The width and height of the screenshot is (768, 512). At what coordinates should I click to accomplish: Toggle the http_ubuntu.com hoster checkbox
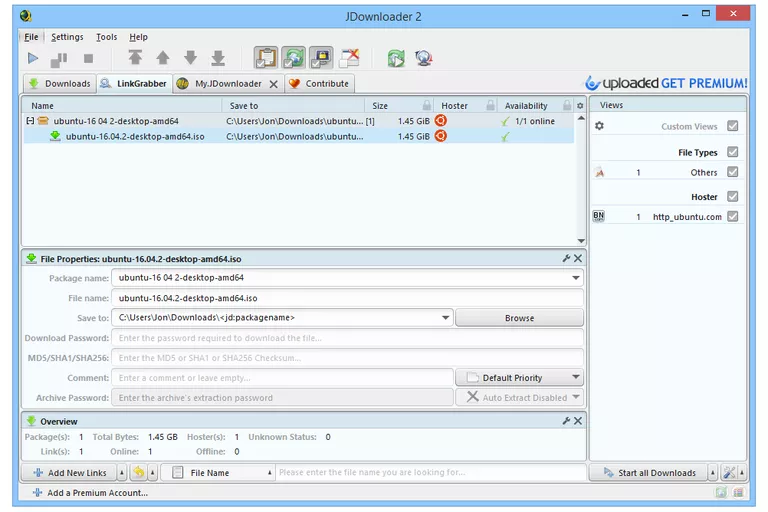pyautogui.click(x=732, y=216)
